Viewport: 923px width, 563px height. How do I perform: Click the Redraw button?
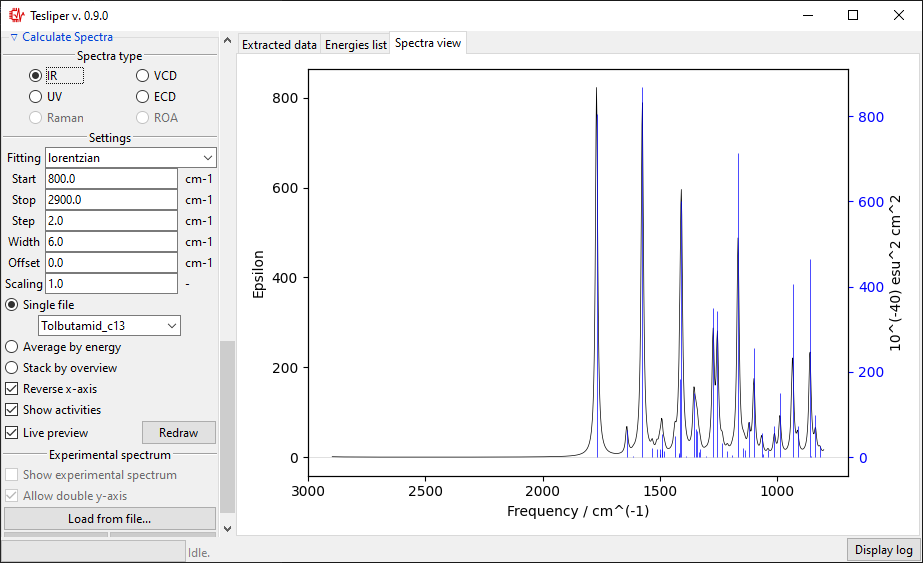coord(178,433)
